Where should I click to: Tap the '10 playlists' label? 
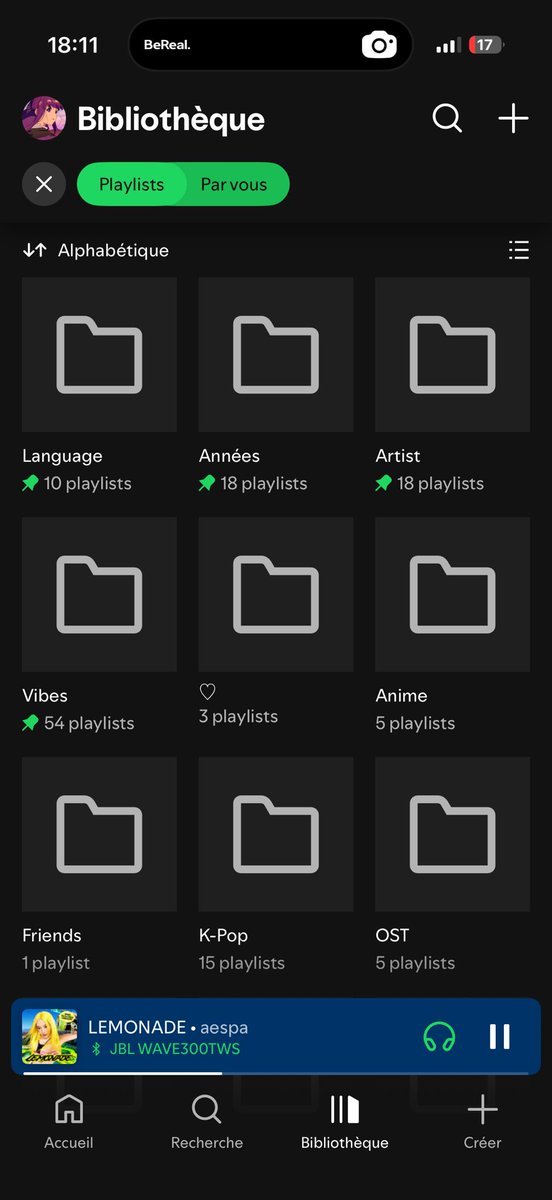[x=88, y=483]
